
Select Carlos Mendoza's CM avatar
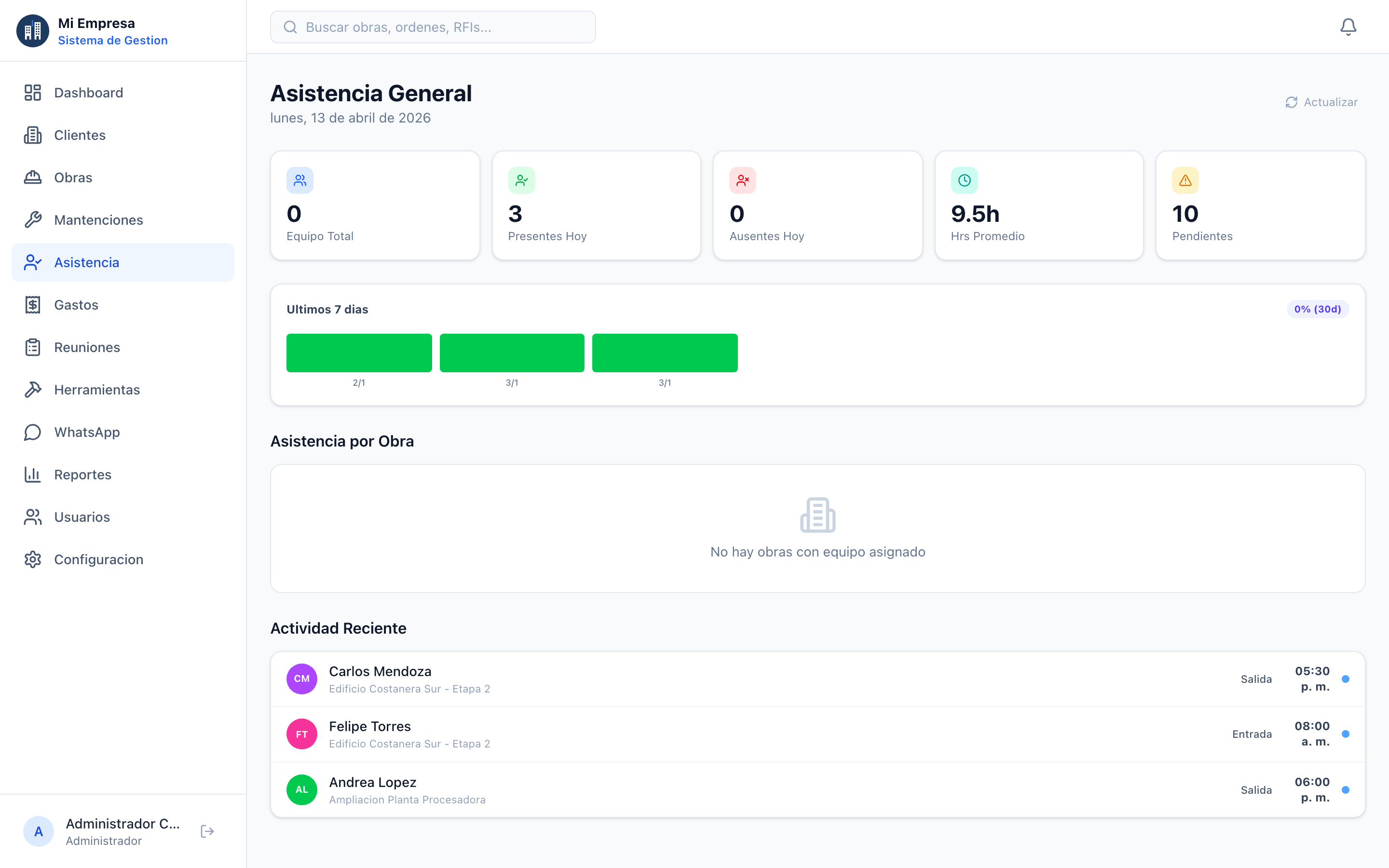[301, 678]
